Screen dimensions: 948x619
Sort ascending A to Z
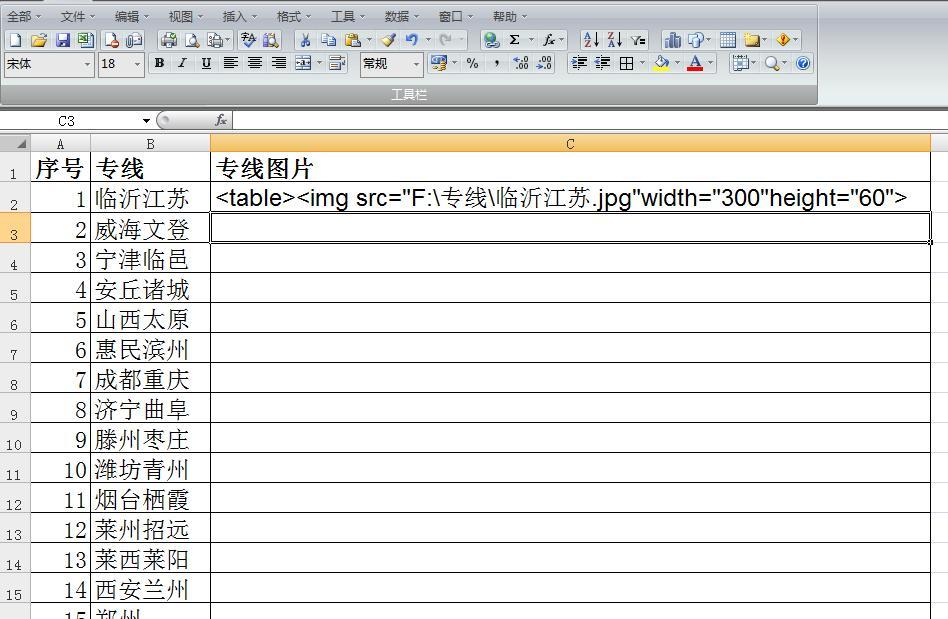[591, 40]
